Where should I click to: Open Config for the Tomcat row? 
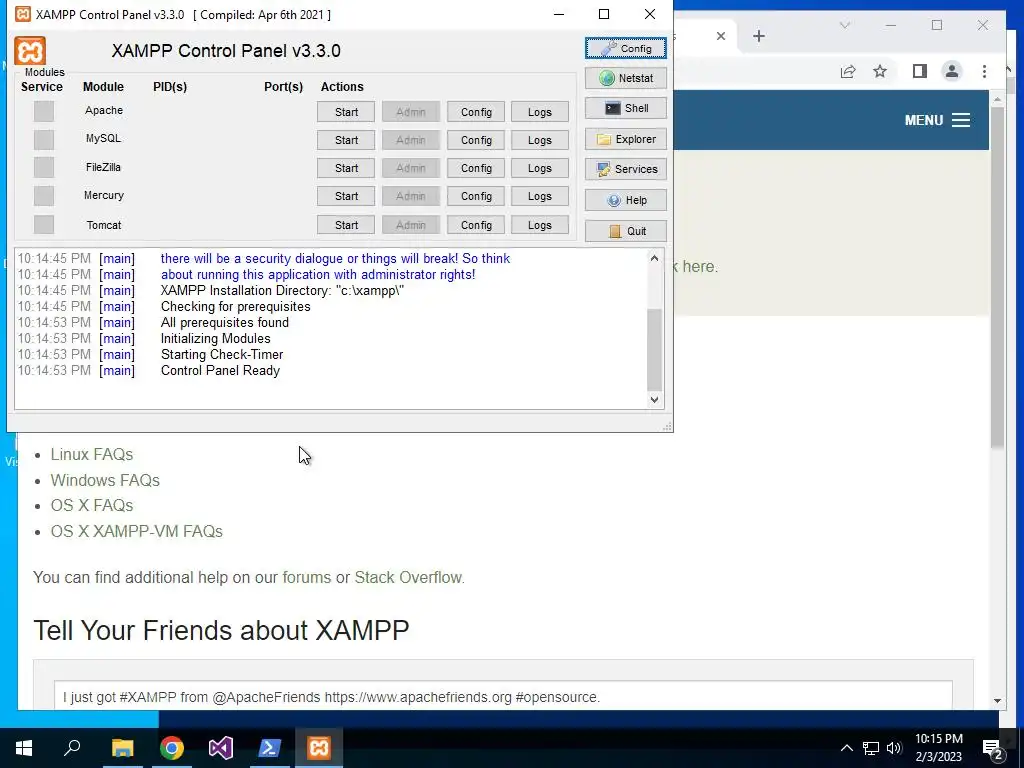476,225
